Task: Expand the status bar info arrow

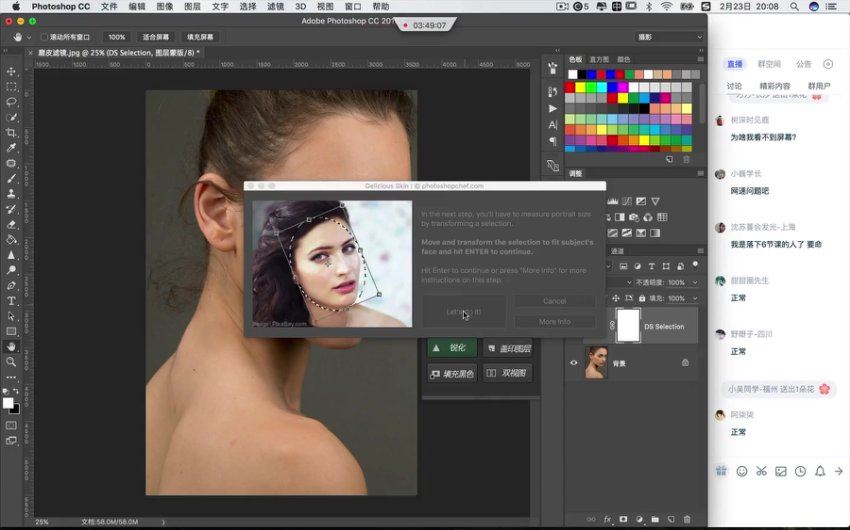Action: tap(163, 522)
